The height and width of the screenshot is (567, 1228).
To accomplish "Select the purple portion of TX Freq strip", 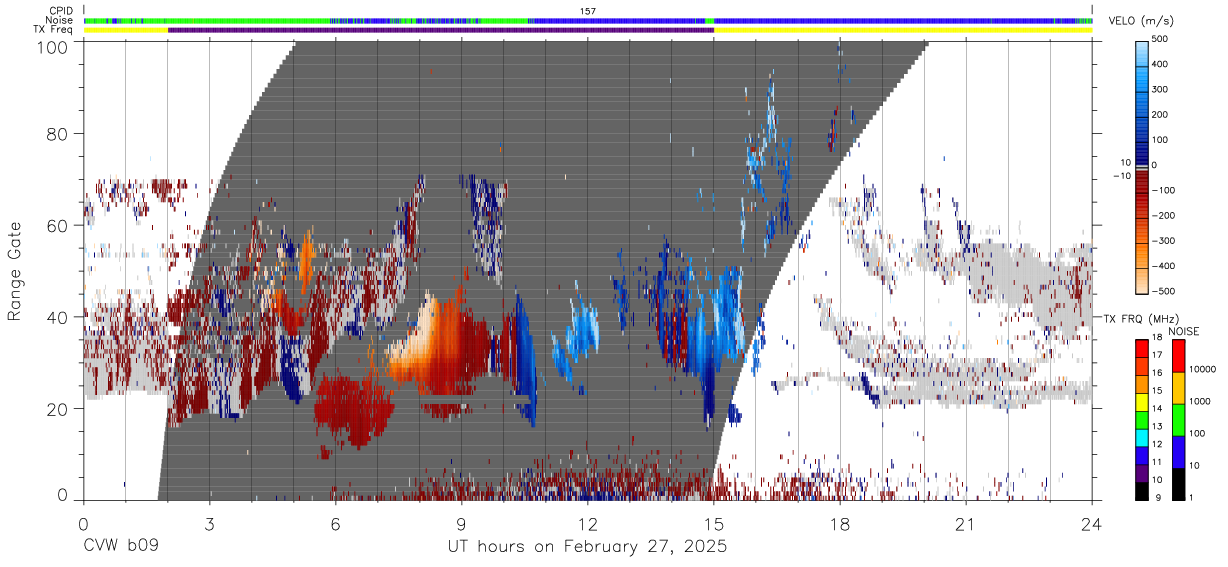I will 441,30.
